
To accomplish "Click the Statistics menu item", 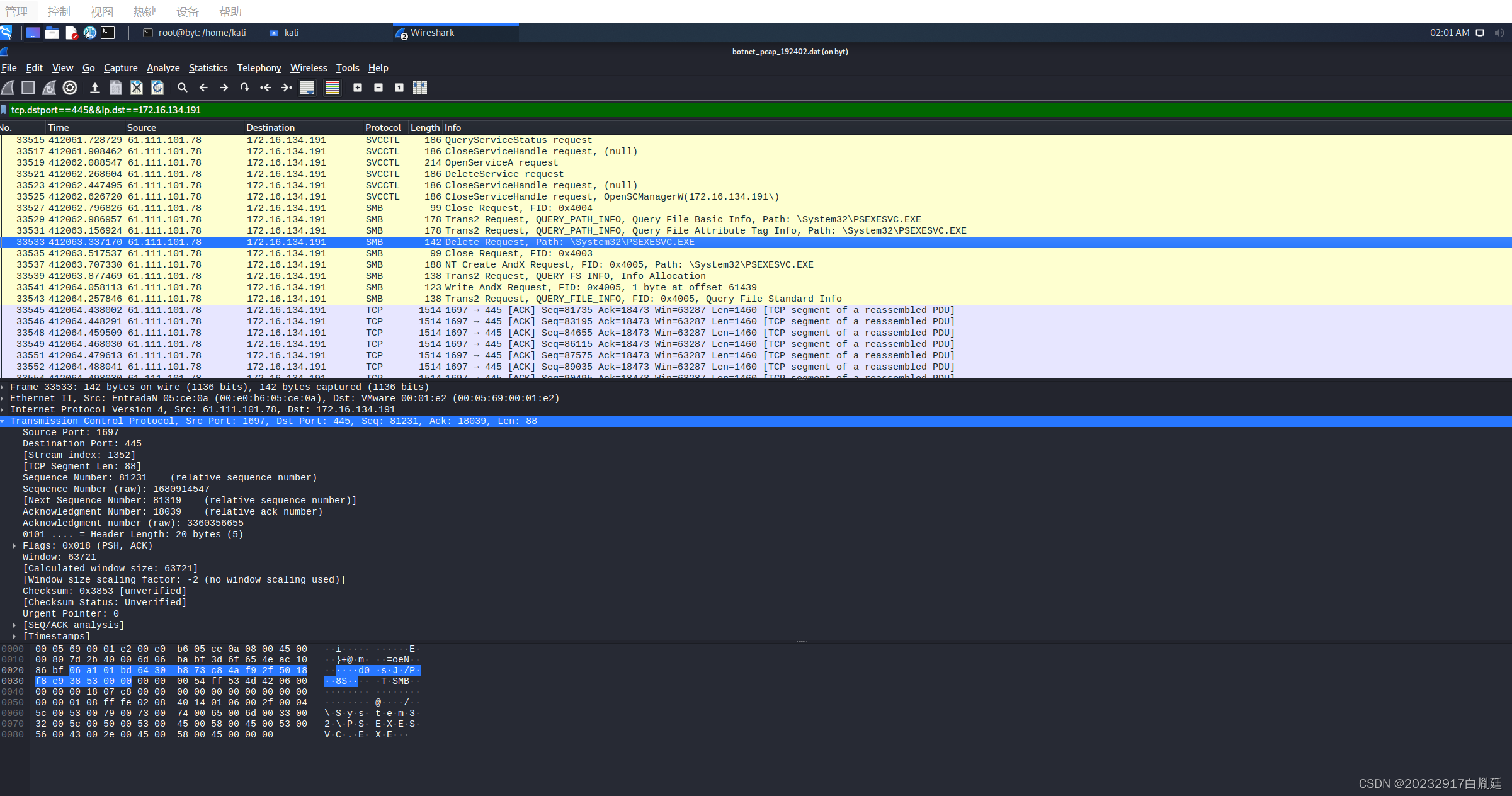I will 207,67.
